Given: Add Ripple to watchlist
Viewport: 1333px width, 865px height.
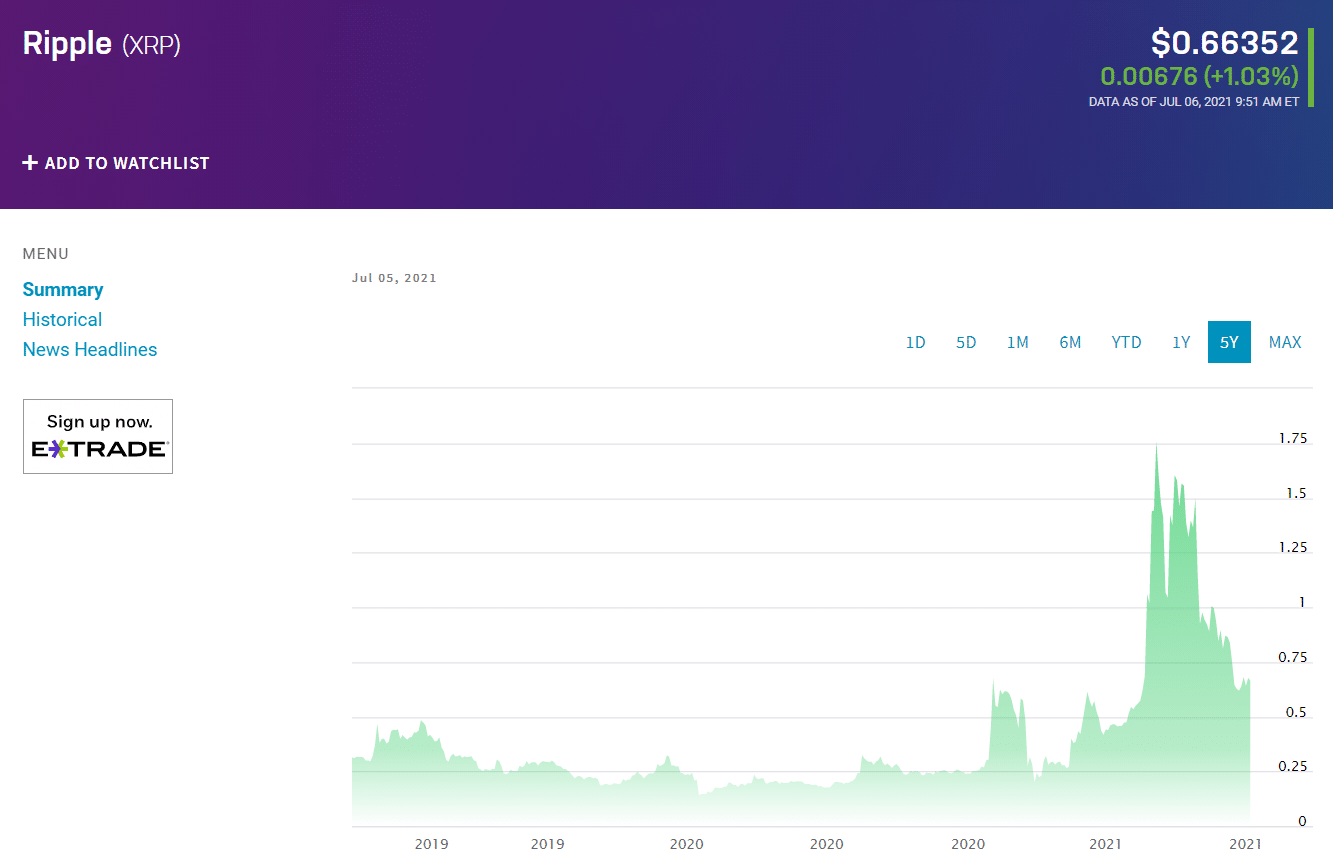Looking at the screenshot, I should click(x=116, y=163).
